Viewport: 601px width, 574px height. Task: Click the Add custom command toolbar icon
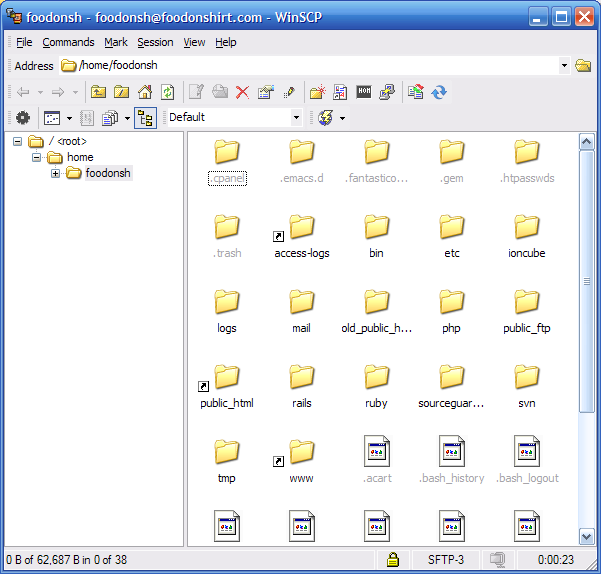[x=340, y=92]
